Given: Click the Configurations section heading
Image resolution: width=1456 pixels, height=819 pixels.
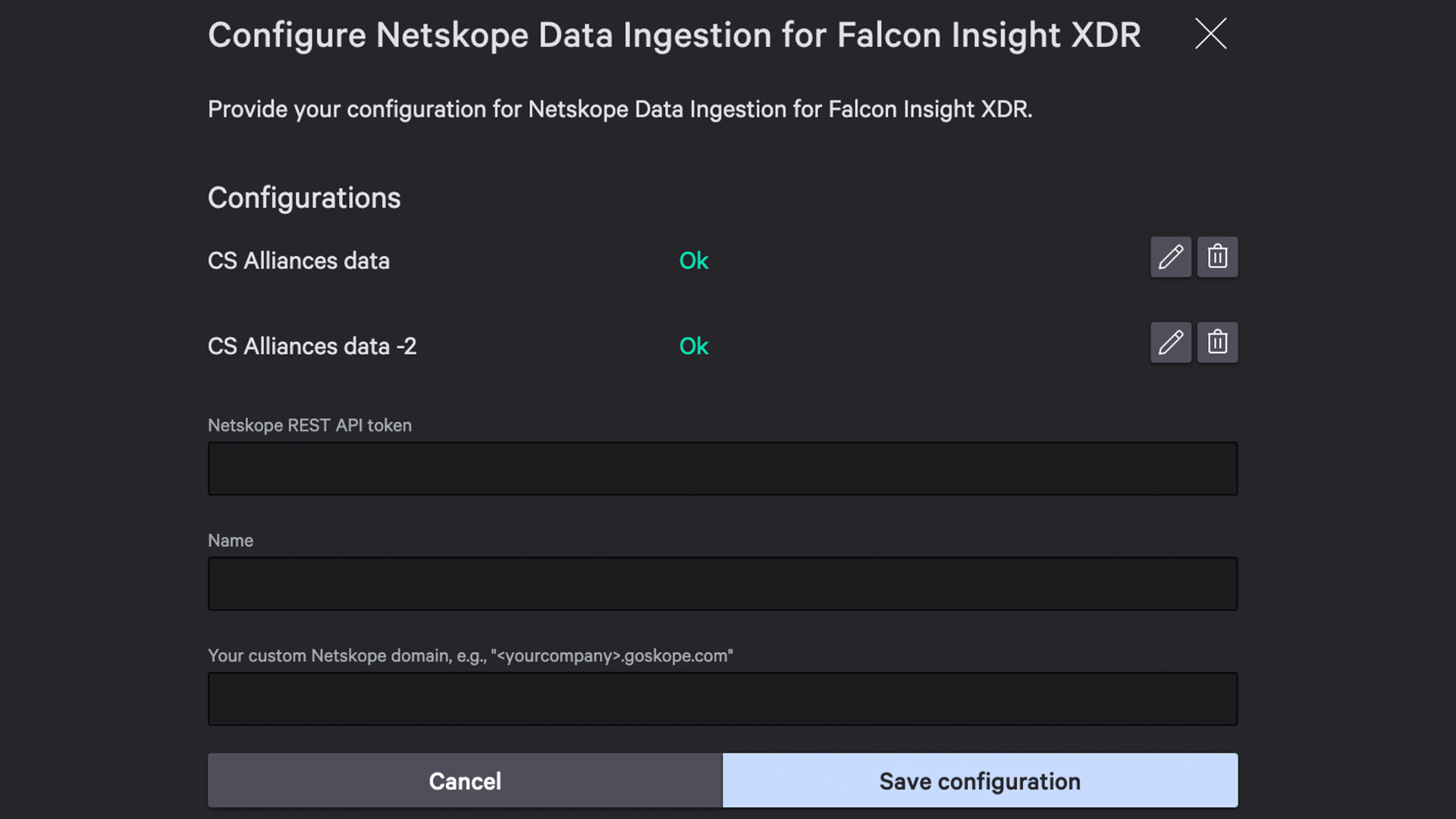Looking at the screenshot, I should 304,198.
